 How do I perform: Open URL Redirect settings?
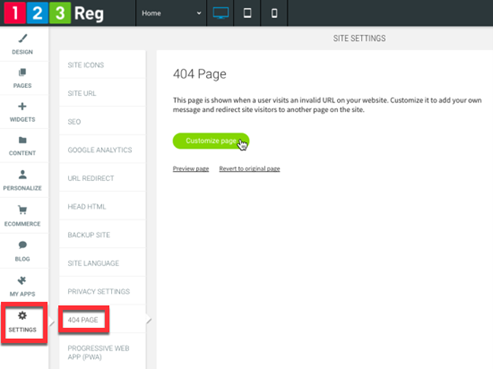pos(102,178)
